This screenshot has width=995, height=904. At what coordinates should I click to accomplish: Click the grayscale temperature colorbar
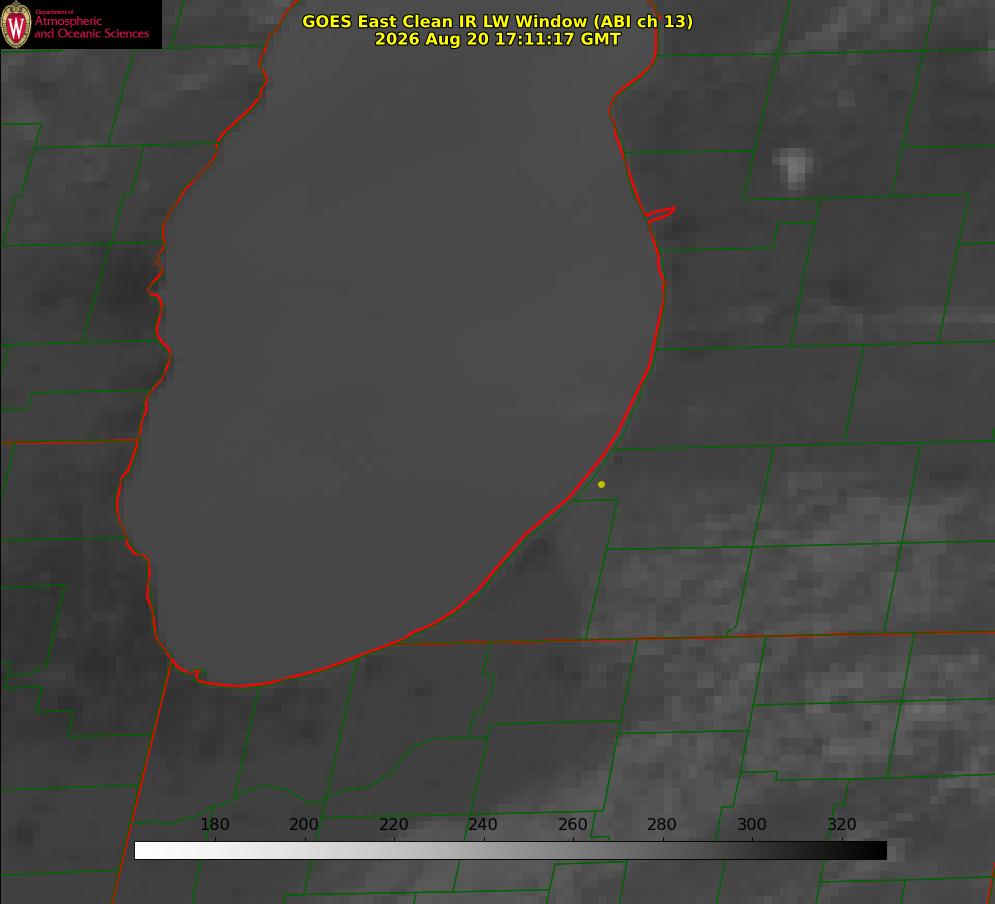[x=510, y=850]
